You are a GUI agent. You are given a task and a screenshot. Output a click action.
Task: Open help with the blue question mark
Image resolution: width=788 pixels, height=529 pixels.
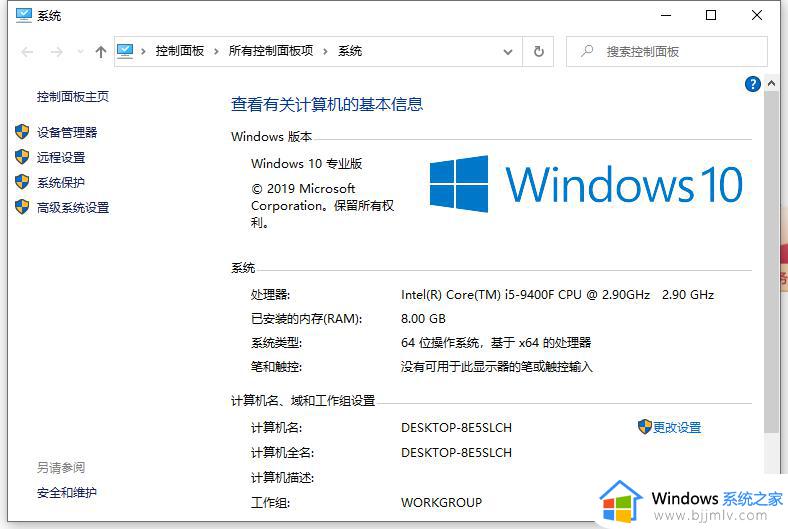[752, 84]
